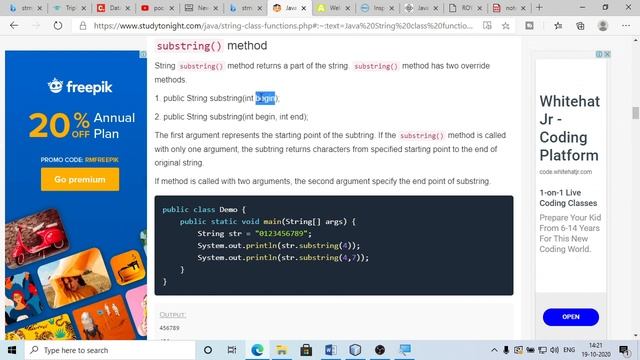Open Microsoft Edge from the taskbar
The image size is (640, 360).
257,350
